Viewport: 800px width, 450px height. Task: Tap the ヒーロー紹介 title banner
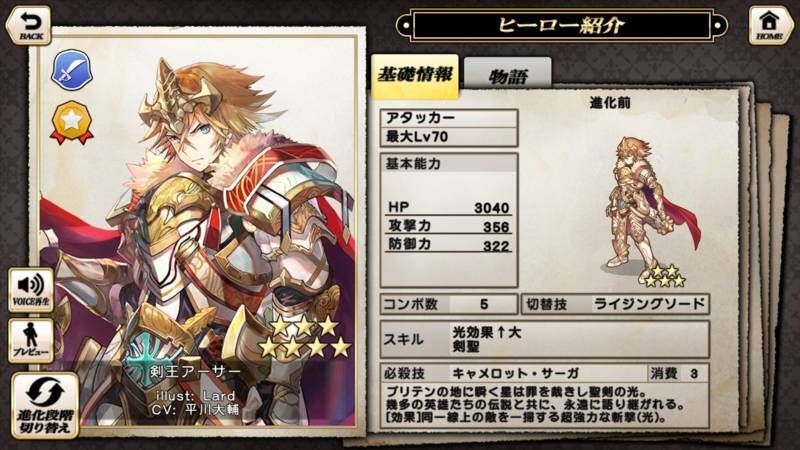coord(561,25)
